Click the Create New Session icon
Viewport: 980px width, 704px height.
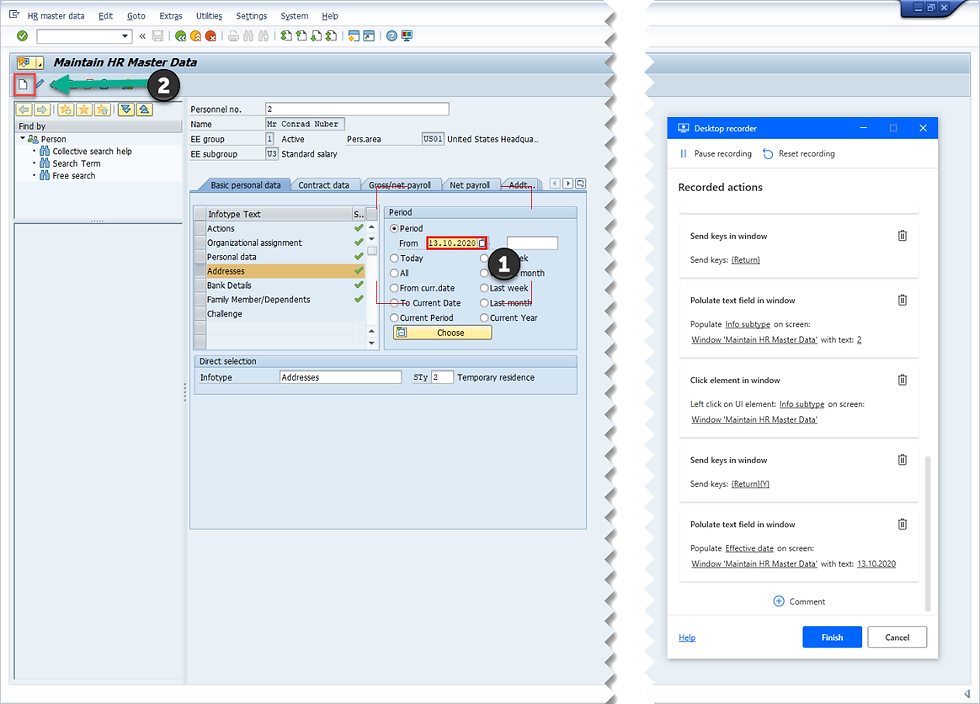(x=354, y=36)
